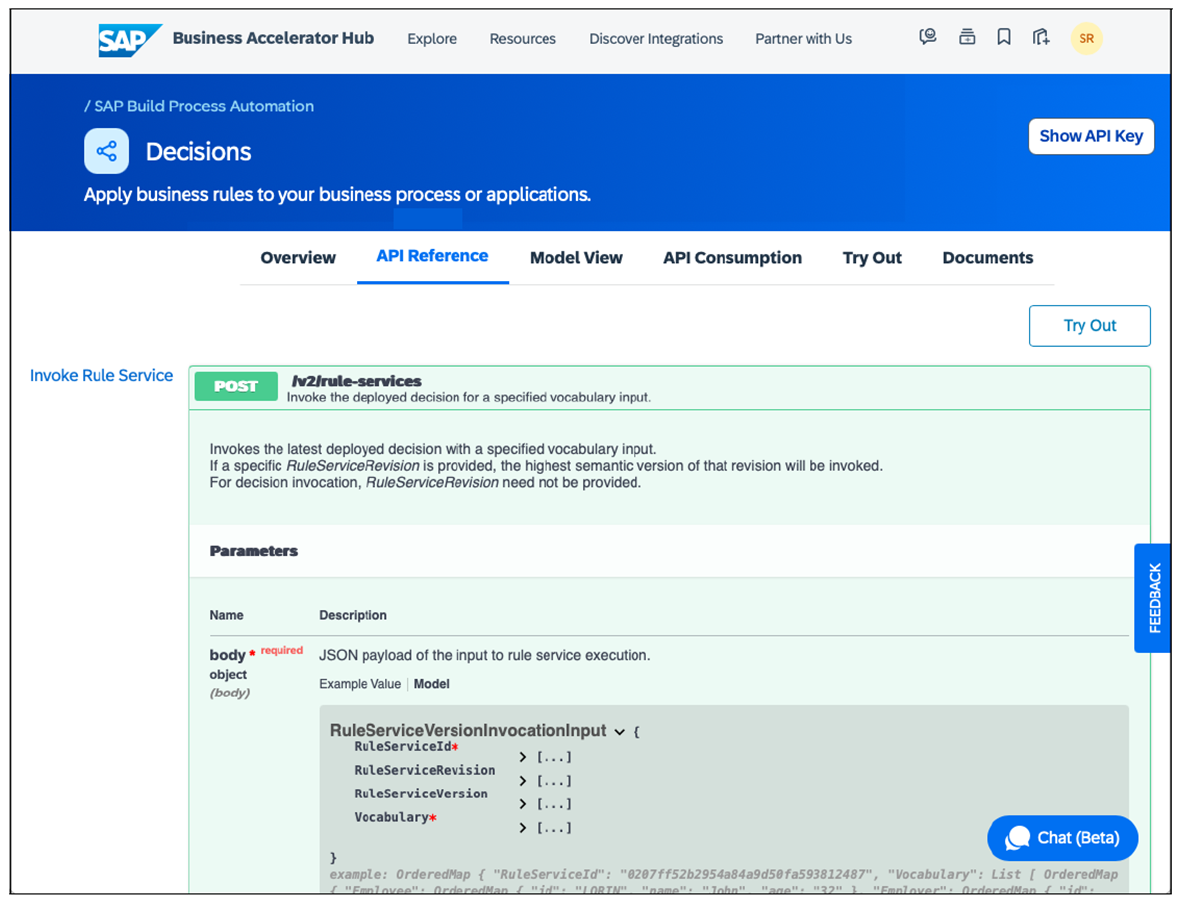Collapse the RuleServiceVersionInvocationInput model
1182x898 pixels.
620,732
